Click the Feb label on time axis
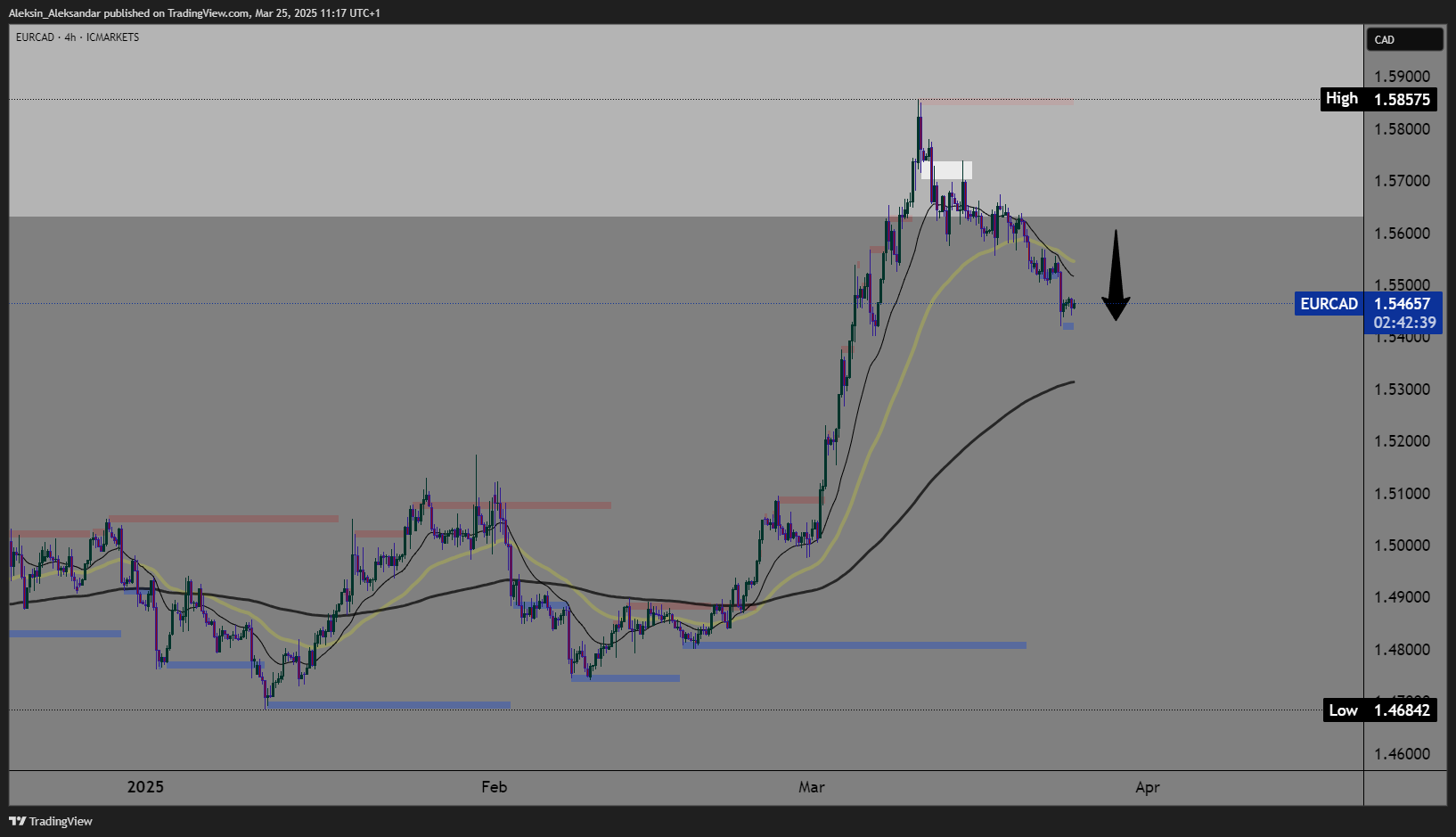Image resolution: width=1456 pixels, height=837 pixels. [x=494, y=787]
